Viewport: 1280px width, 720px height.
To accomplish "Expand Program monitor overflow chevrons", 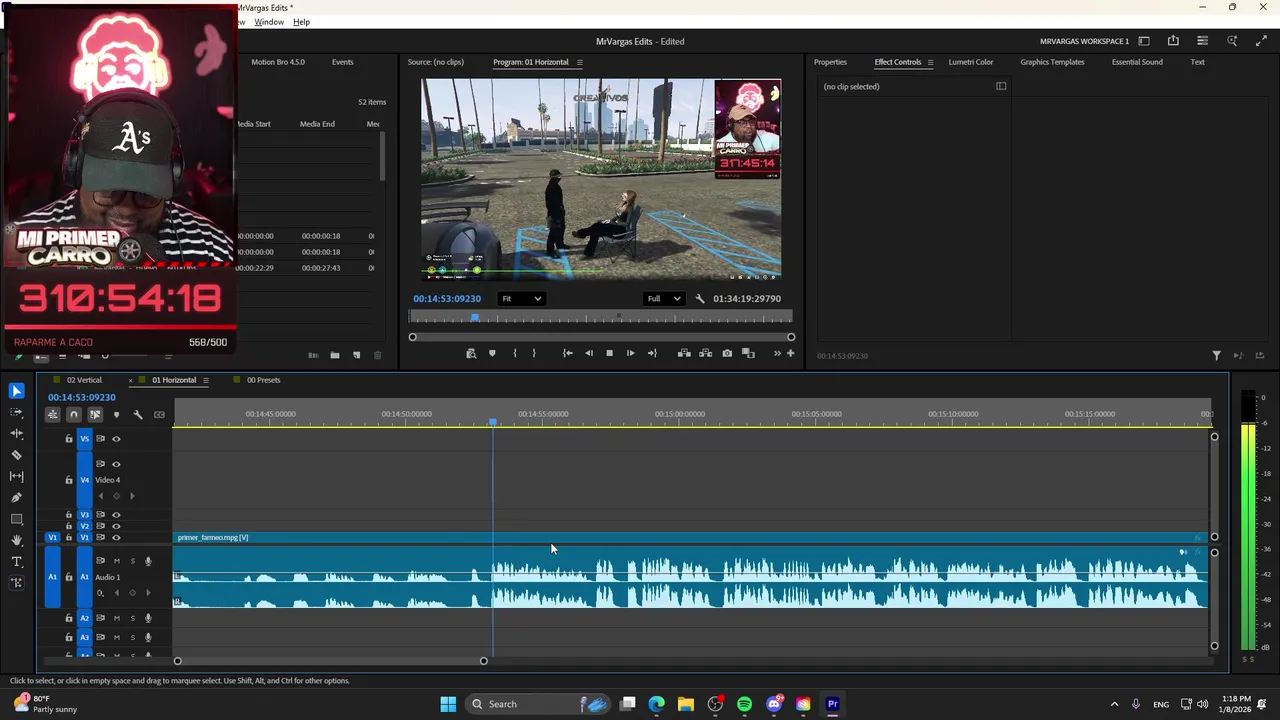I will click(x=777, y=353).
